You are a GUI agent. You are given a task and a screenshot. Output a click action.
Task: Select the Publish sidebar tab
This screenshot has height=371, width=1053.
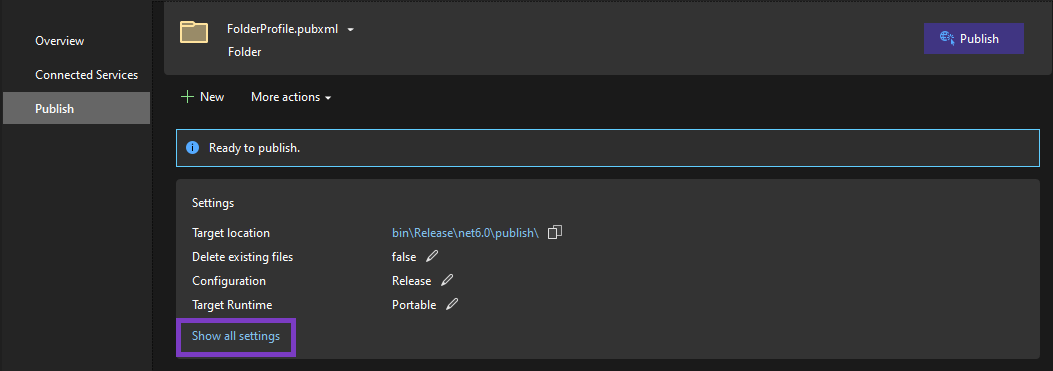76,108
